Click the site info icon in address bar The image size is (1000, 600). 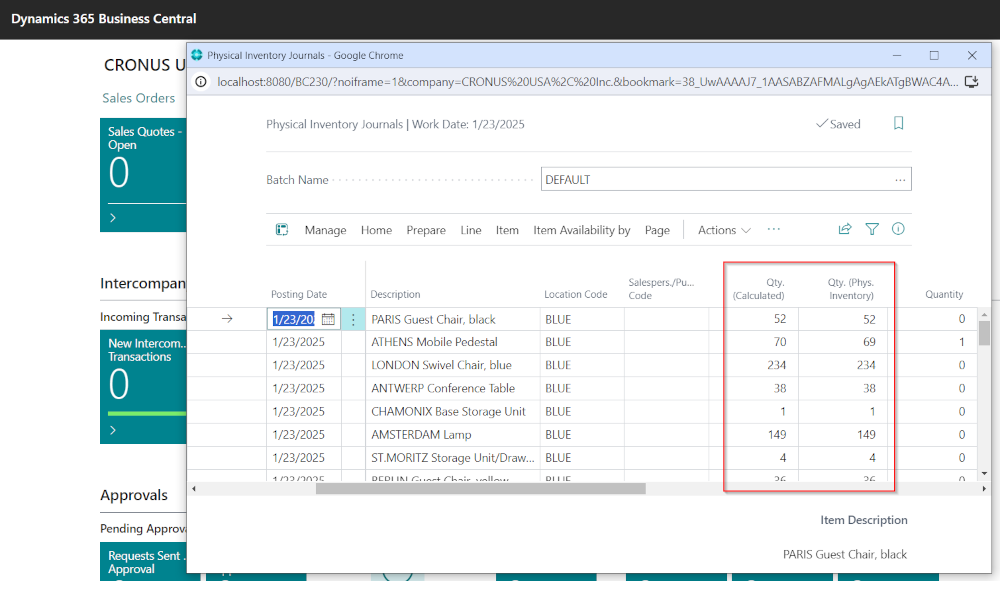point(200,82)
